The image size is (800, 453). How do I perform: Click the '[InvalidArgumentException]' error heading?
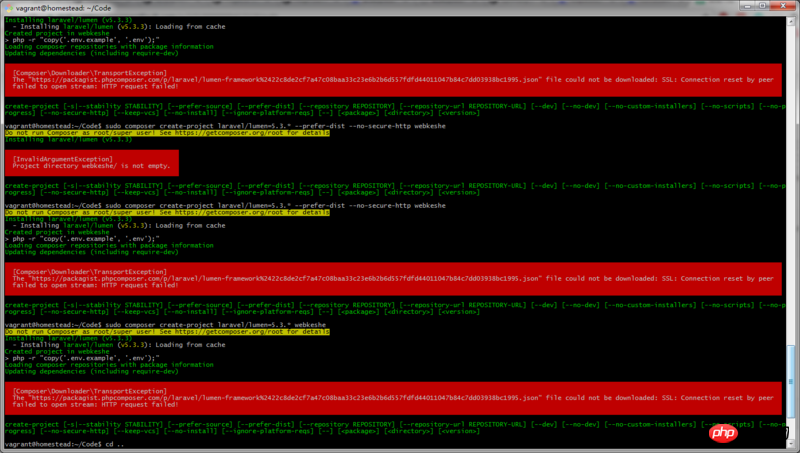(63, 159)
